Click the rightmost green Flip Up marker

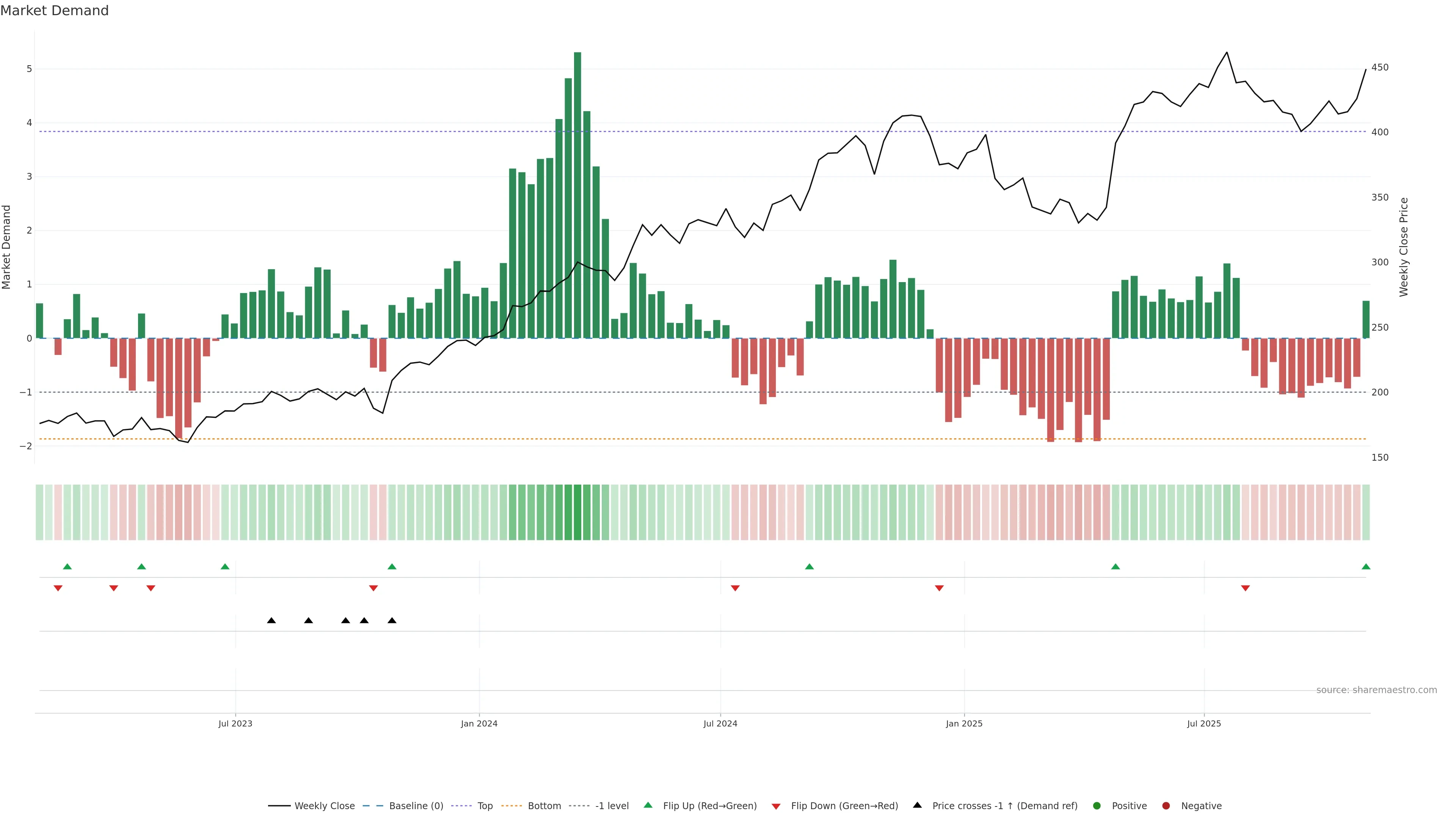point(1366,567)
